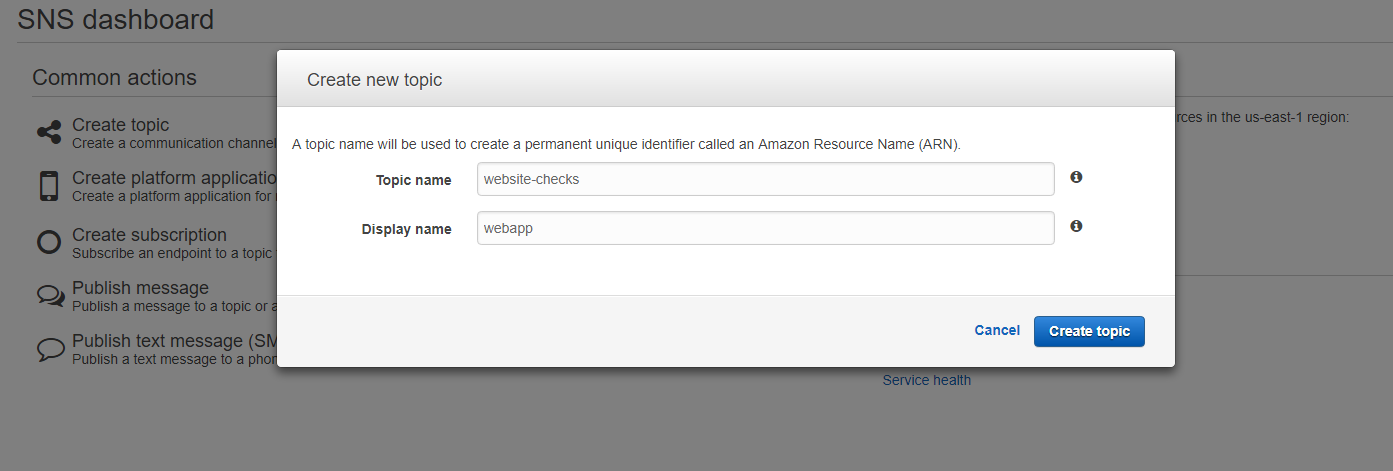The height and width of the screenshot is (471, 1393).
Task: Click the Create subscription circle icon
Action: (49, 242)
